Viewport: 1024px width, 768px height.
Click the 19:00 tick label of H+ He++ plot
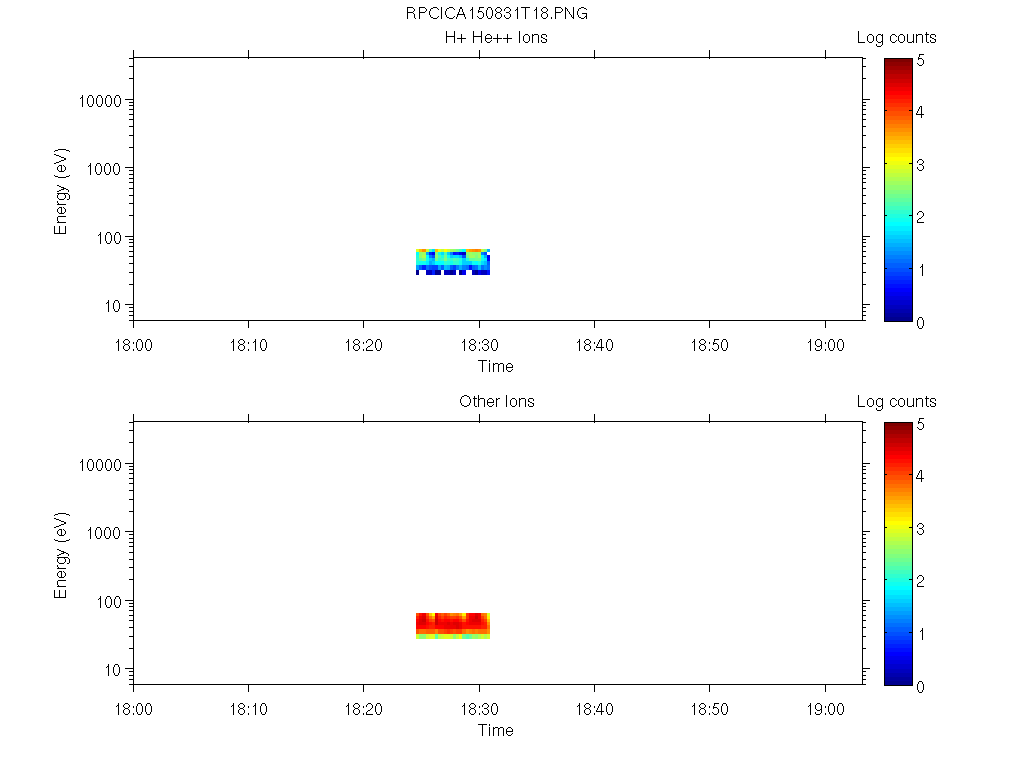[x=825, y=345]
